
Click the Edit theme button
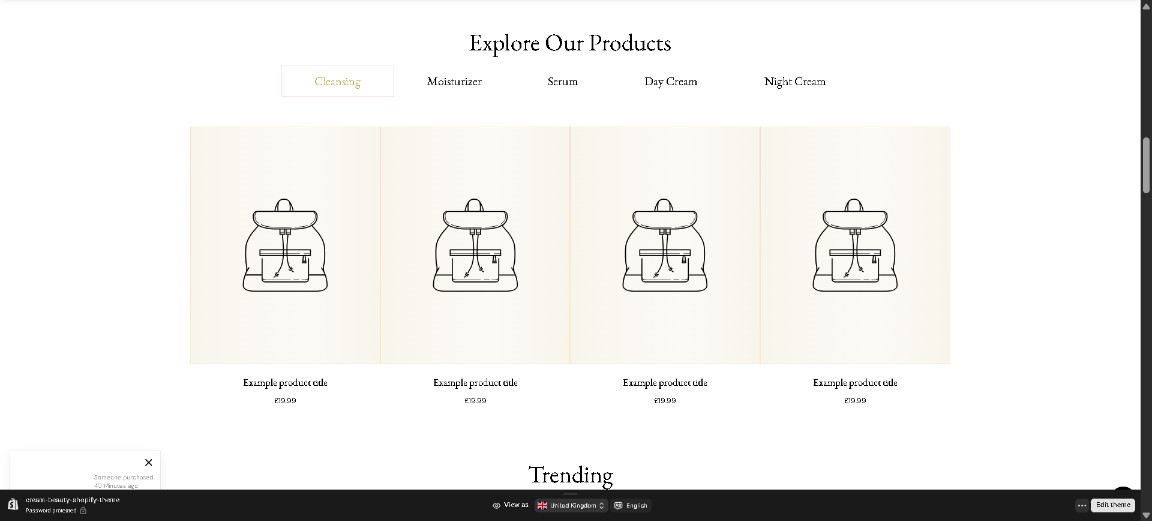[x=1113, y=505]
